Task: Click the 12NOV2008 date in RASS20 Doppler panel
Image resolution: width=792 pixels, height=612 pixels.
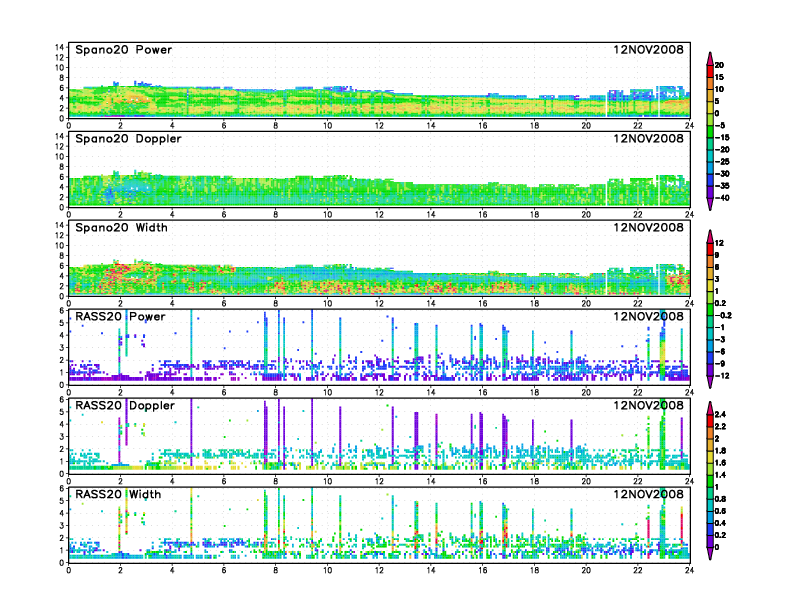Action: (x=648, y=405)
